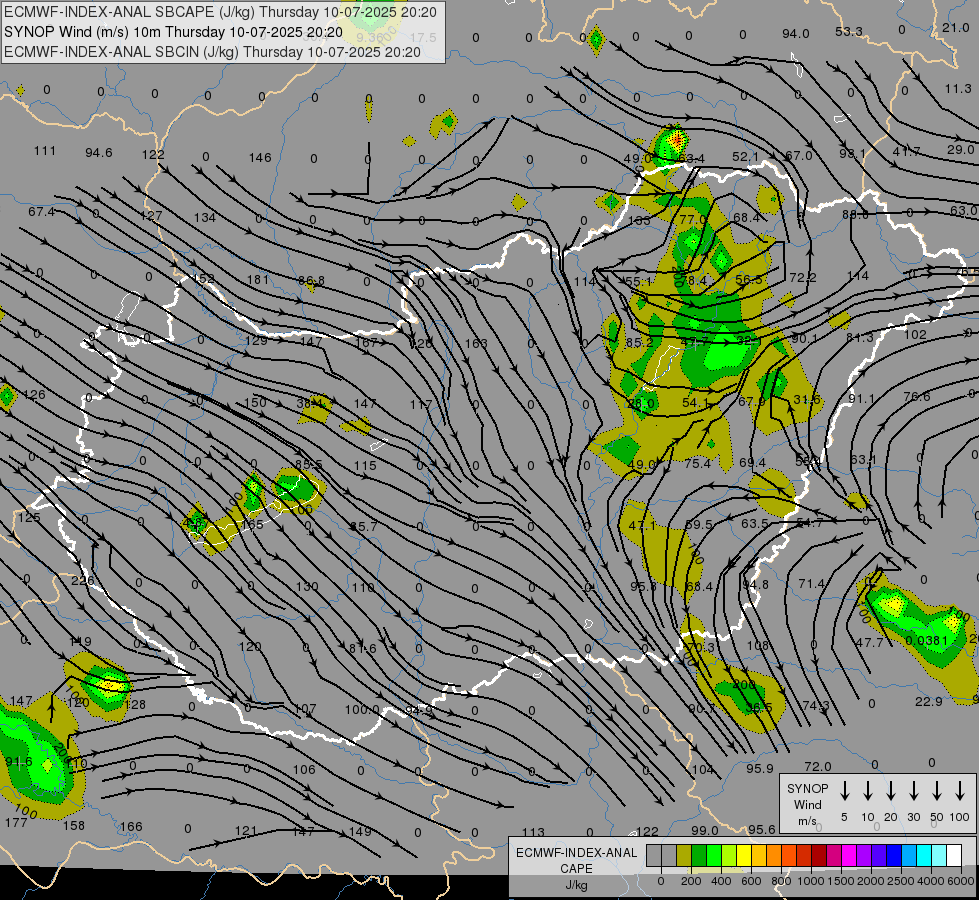Click the 130 value on the map
The width and height of the screenshot is (979, 900).
307,586
